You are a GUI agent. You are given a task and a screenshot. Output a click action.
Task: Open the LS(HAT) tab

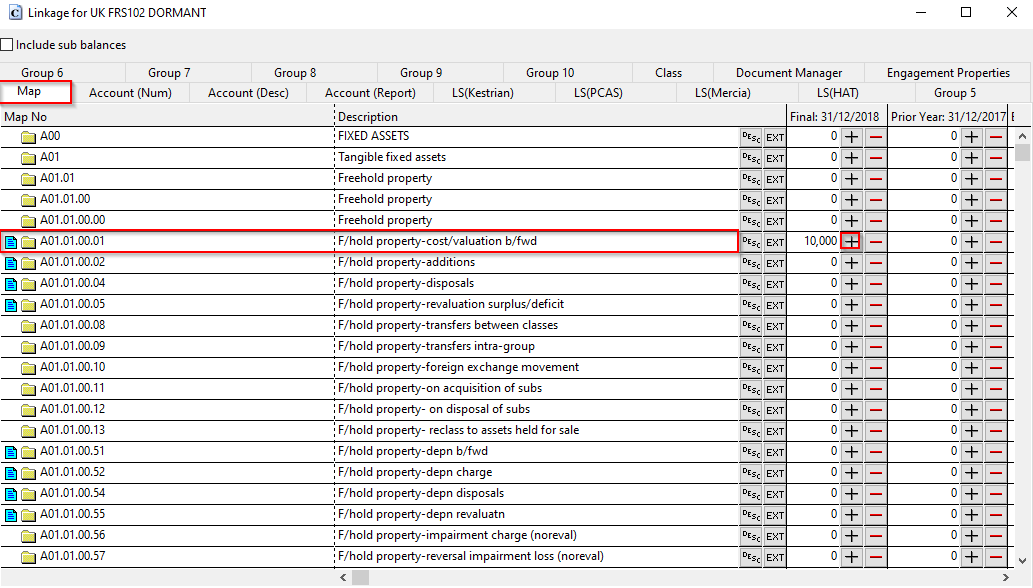836,92
